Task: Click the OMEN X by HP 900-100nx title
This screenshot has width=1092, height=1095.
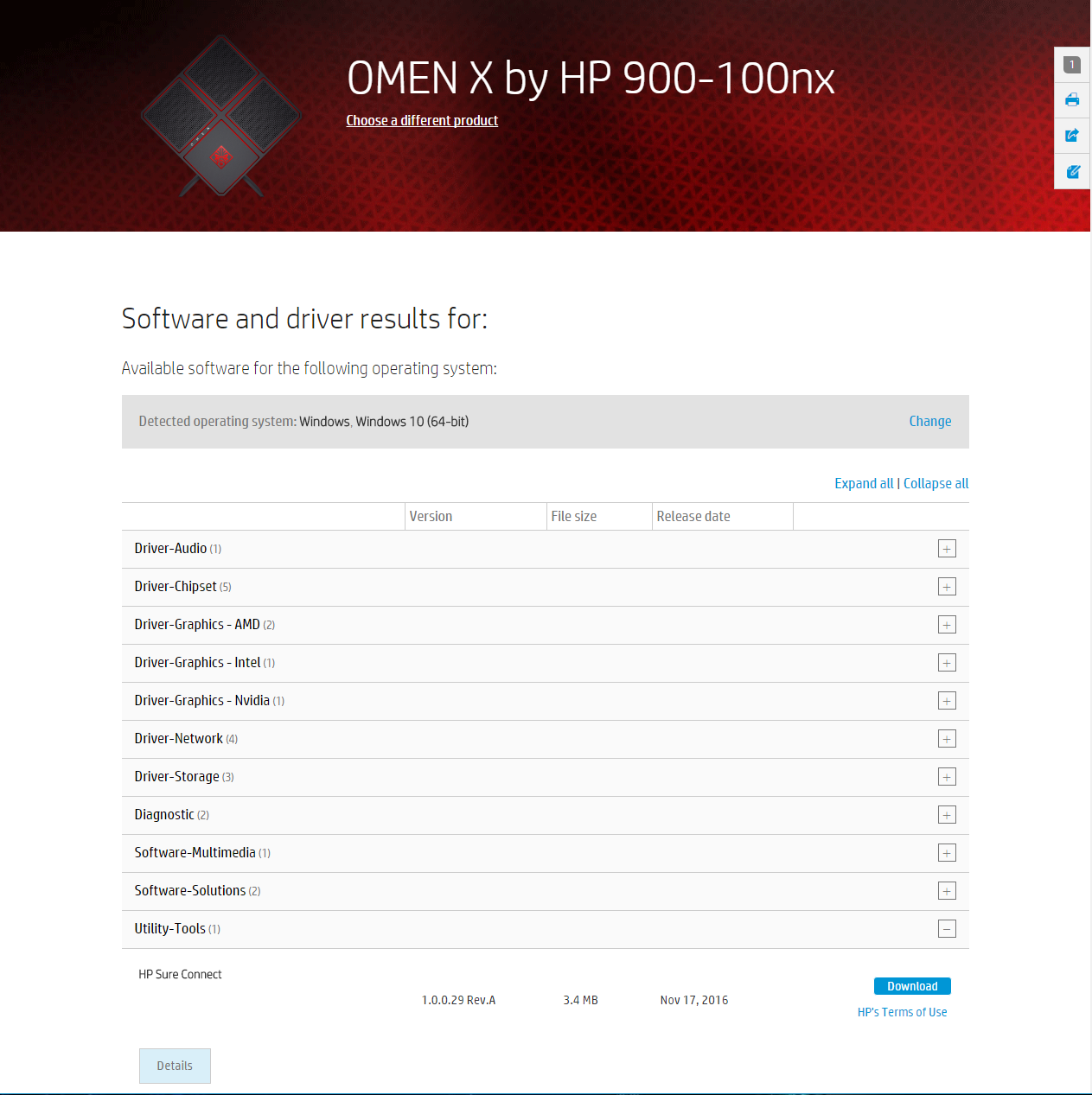Action: pyautogui.click(x=591, y=78)
